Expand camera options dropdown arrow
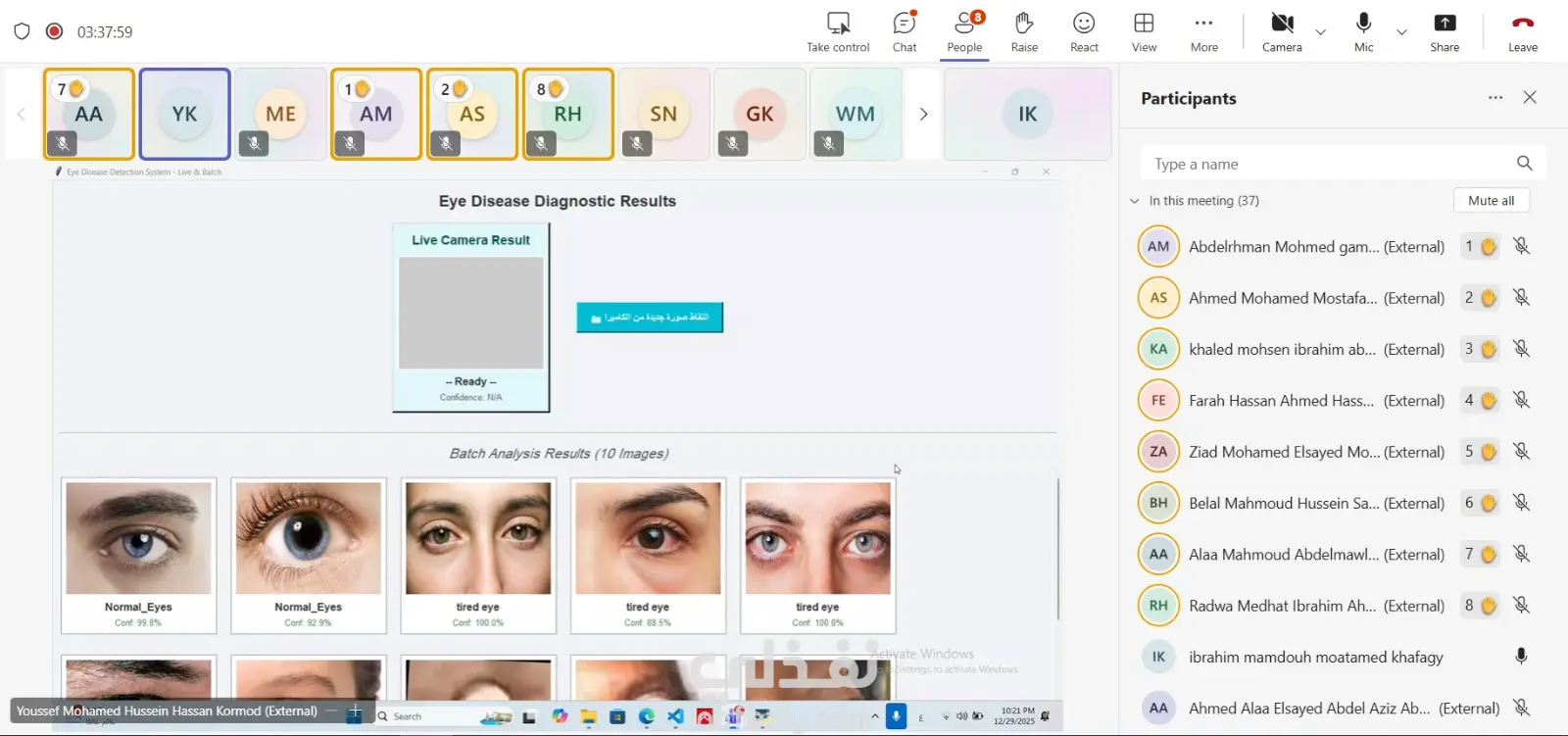The image size is (1568, 736). [1320, 32]
